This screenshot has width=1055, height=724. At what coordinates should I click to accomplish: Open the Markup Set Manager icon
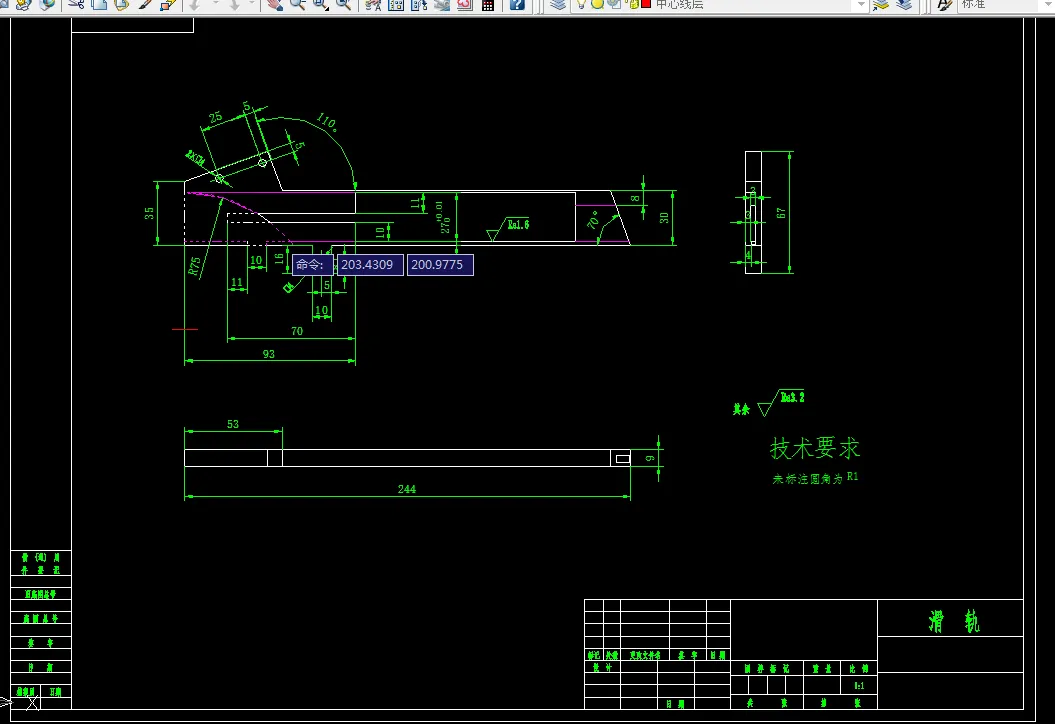coord(465,5)
